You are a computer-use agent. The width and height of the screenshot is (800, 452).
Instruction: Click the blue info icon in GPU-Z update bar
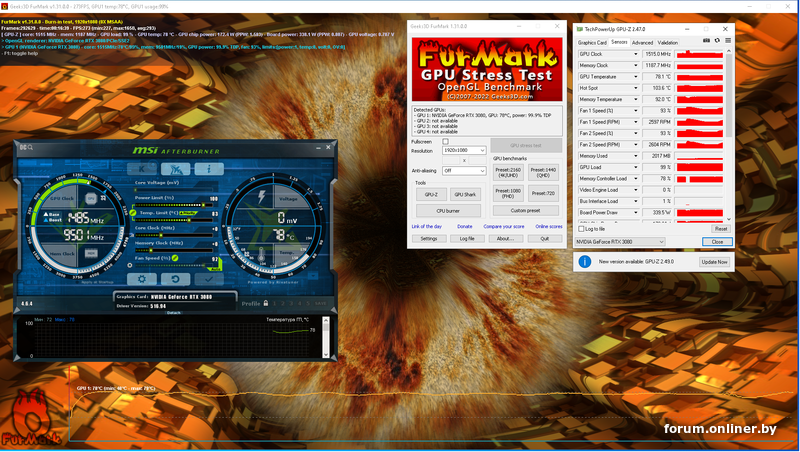585,262
